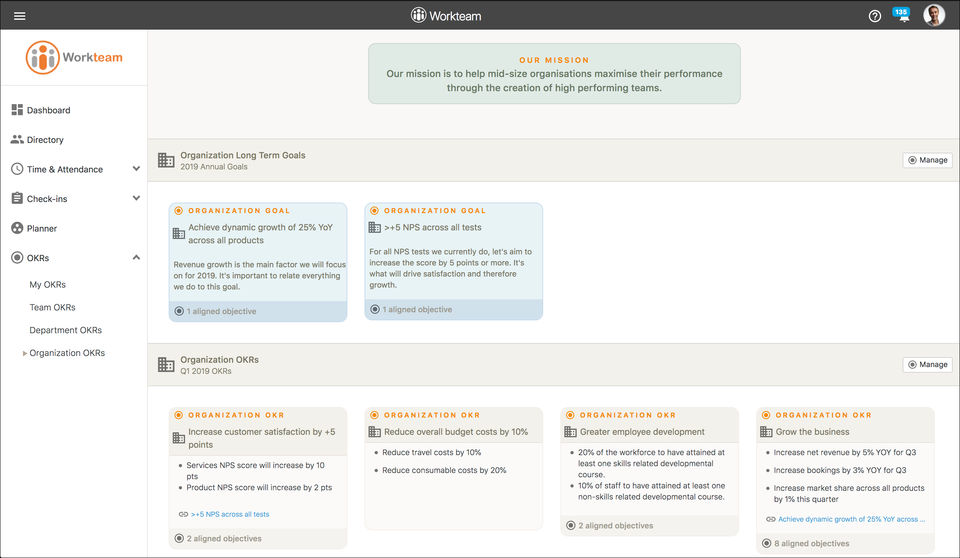Go to My OKRs
Image resolution: width=960 pixels, height=558 pixels.
pyautogui.click(x=48, y=284)
